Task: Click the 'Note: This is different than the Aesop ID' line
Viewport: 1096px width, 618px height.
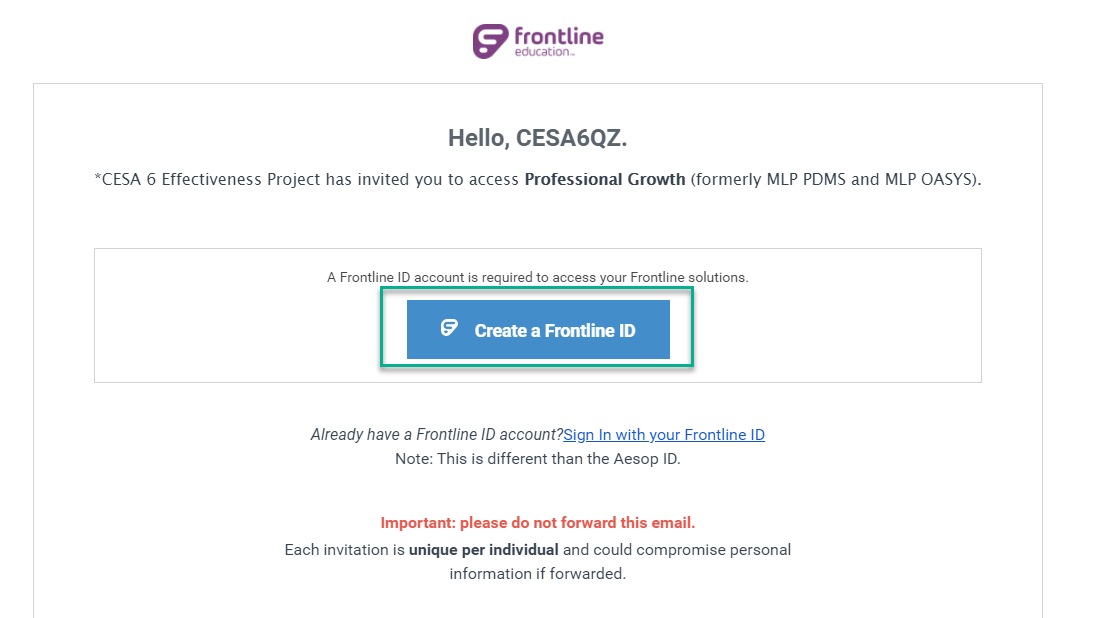Action: tap(538, 457)
